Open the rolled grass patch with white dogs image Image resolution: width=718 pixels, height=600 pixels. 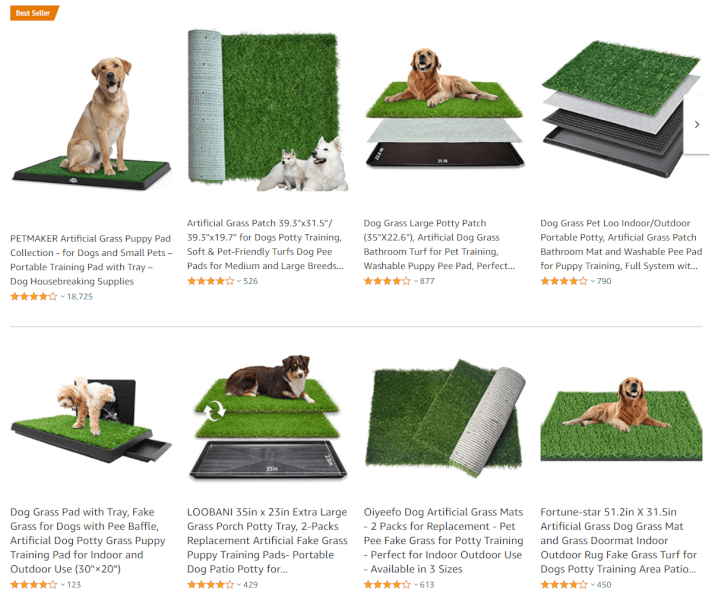(268, 110)
